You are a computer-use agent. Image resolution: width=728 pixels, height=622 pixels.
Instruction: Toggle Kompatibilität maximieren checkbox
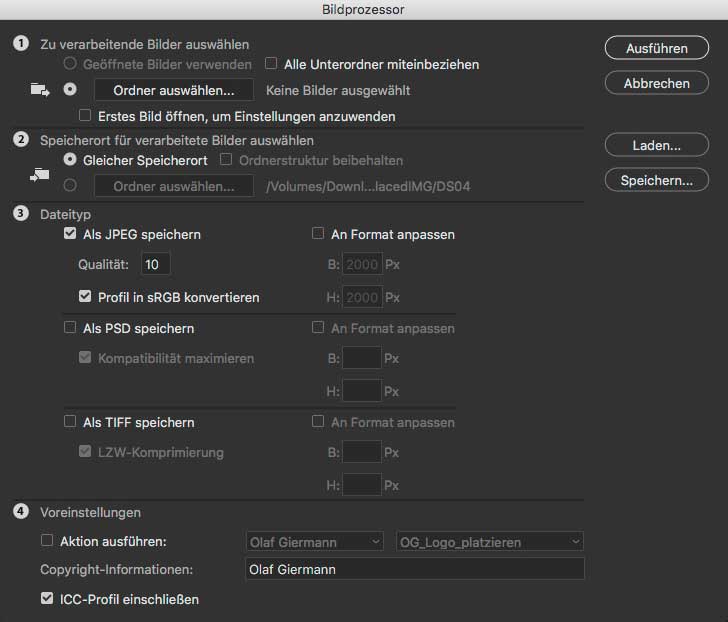point(85,357)
